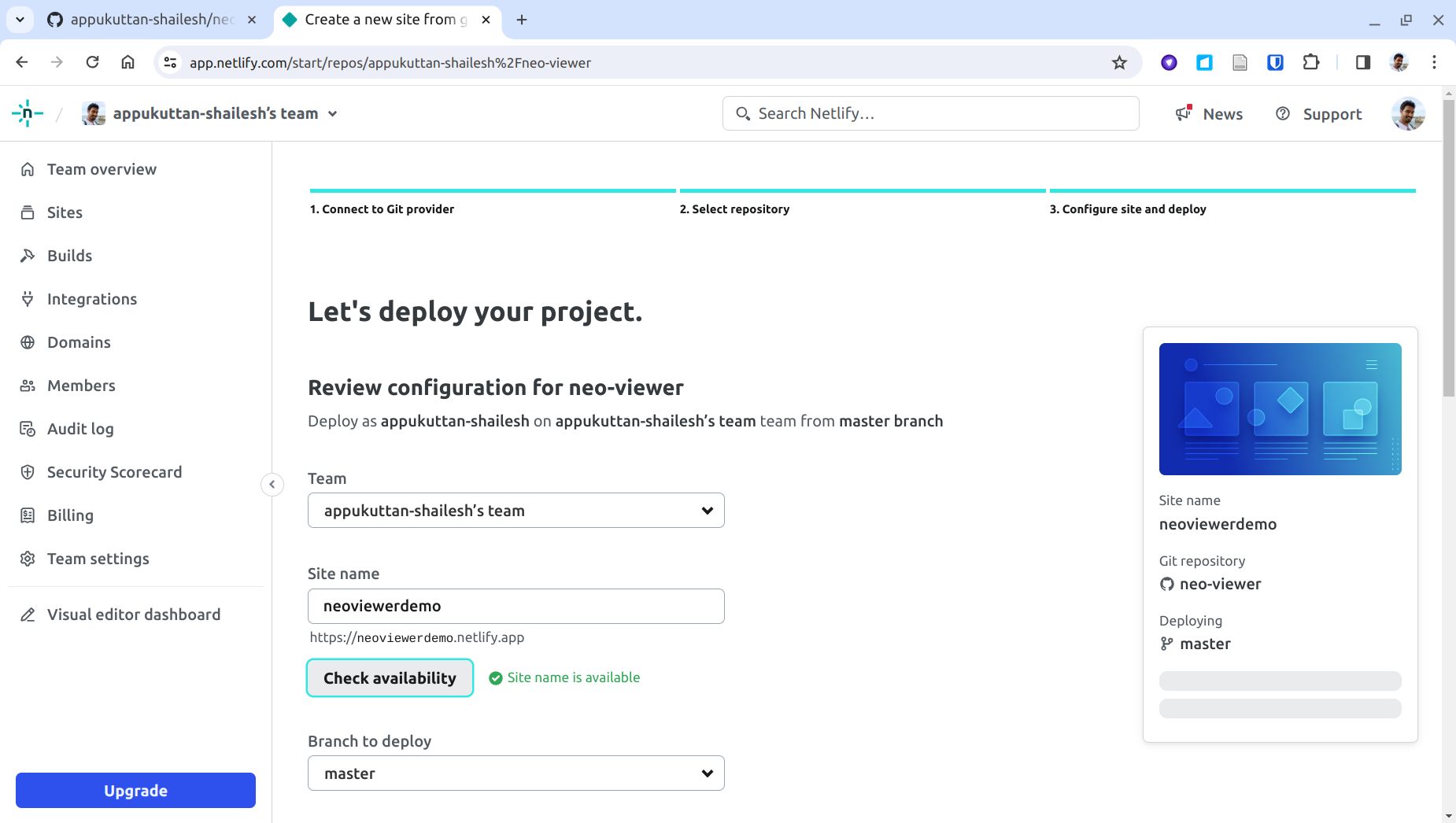
Task: Open the Builds section
Action: tap(70, 255)
